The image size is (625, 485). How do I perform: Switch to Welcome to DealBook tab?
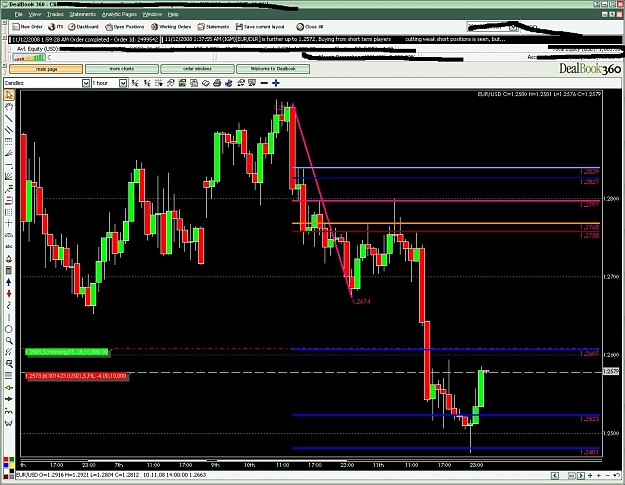273,69
